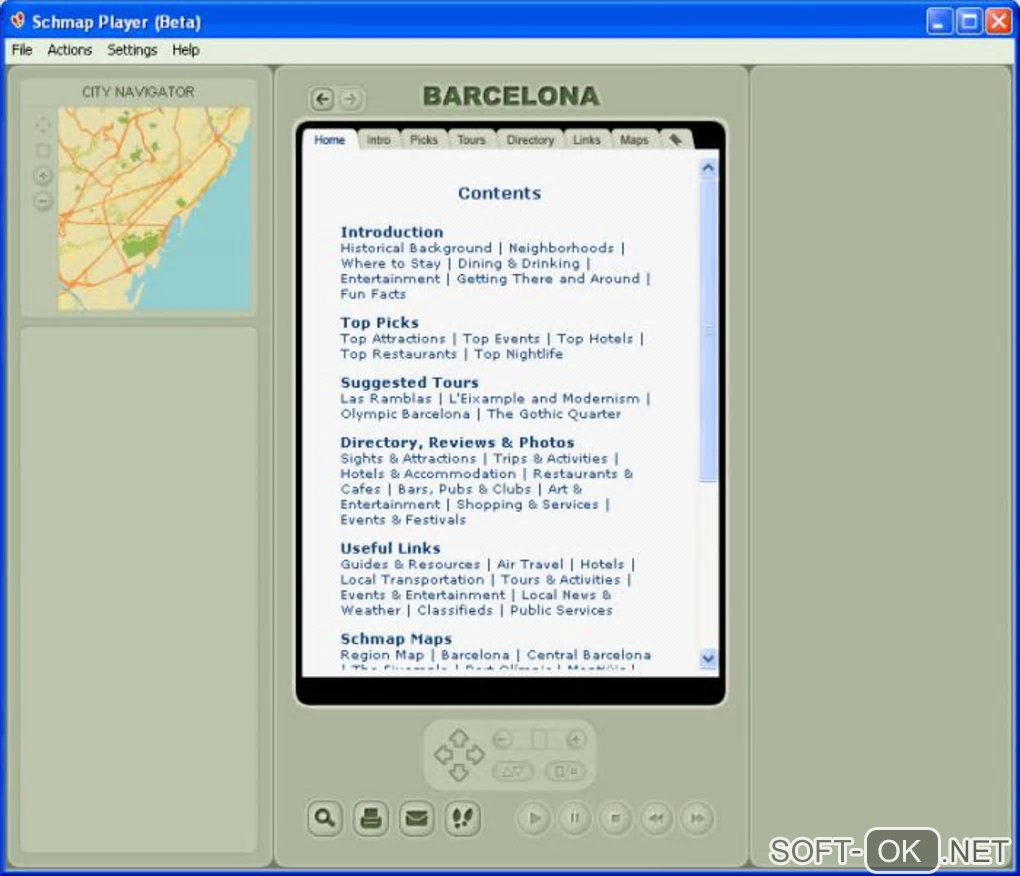This screenshot has width=1020, height=876.
Task: Click the print button
Action: point(371,817)
